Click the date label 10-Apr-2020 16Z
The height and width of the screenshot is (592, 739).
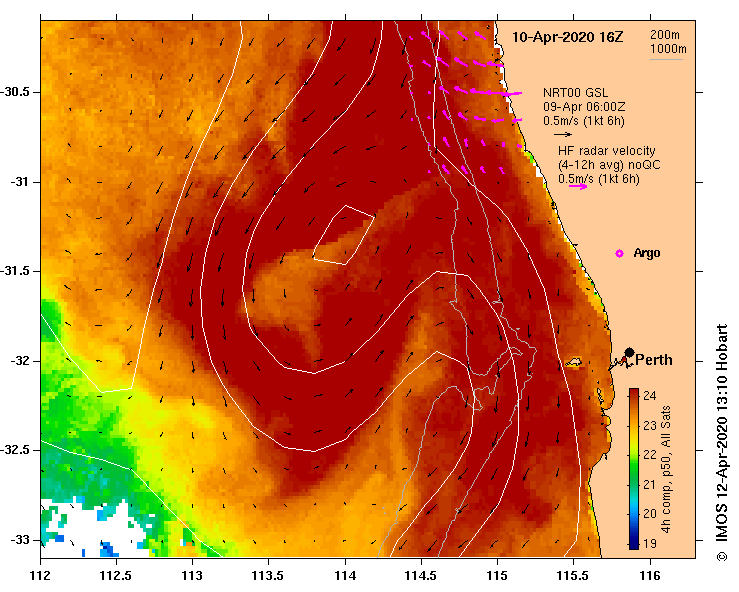(x=567, y=37)
